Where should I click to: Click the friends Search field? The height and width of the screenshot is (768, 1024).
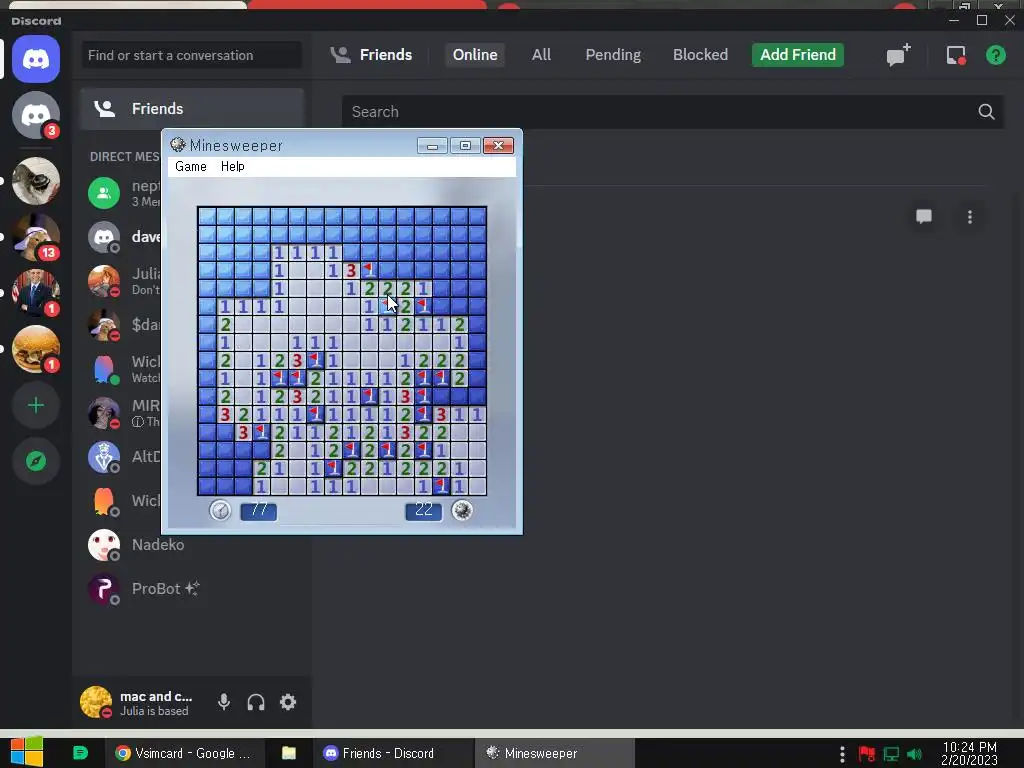click(x=673, y=112)
